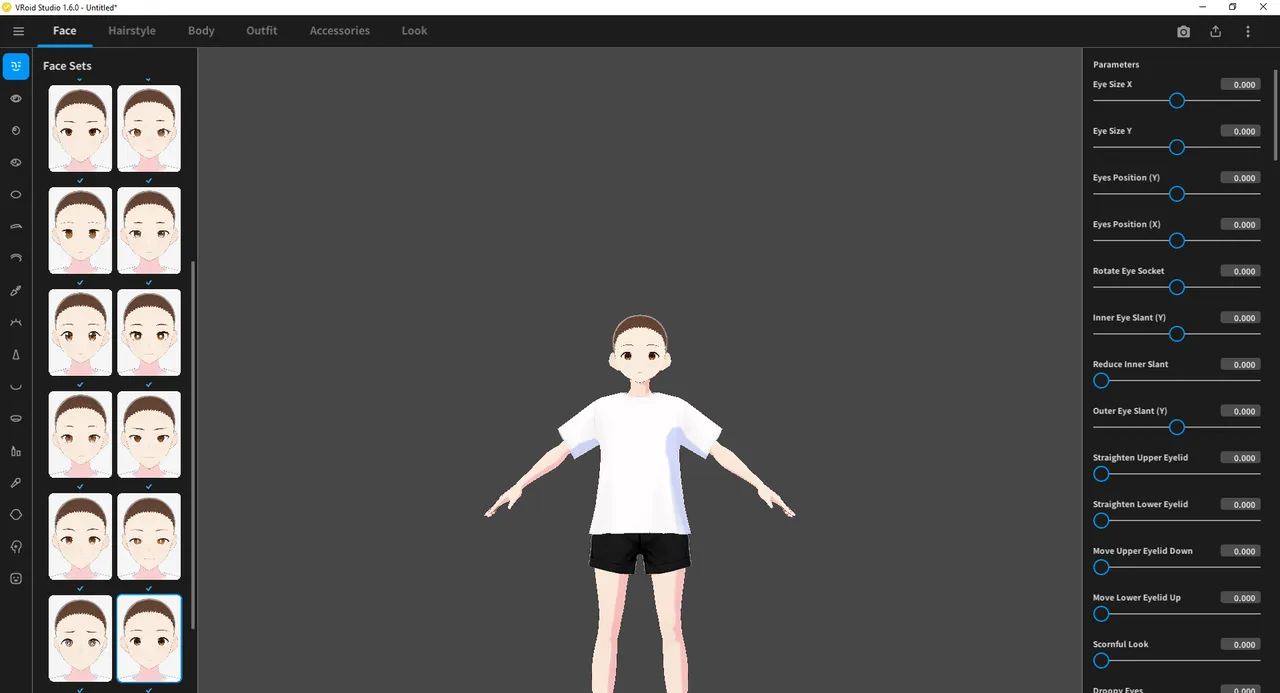Click the Move Lower Eyelid Up value field
The width and height of the screenshot is (1280, 693).
point(1240,598)
